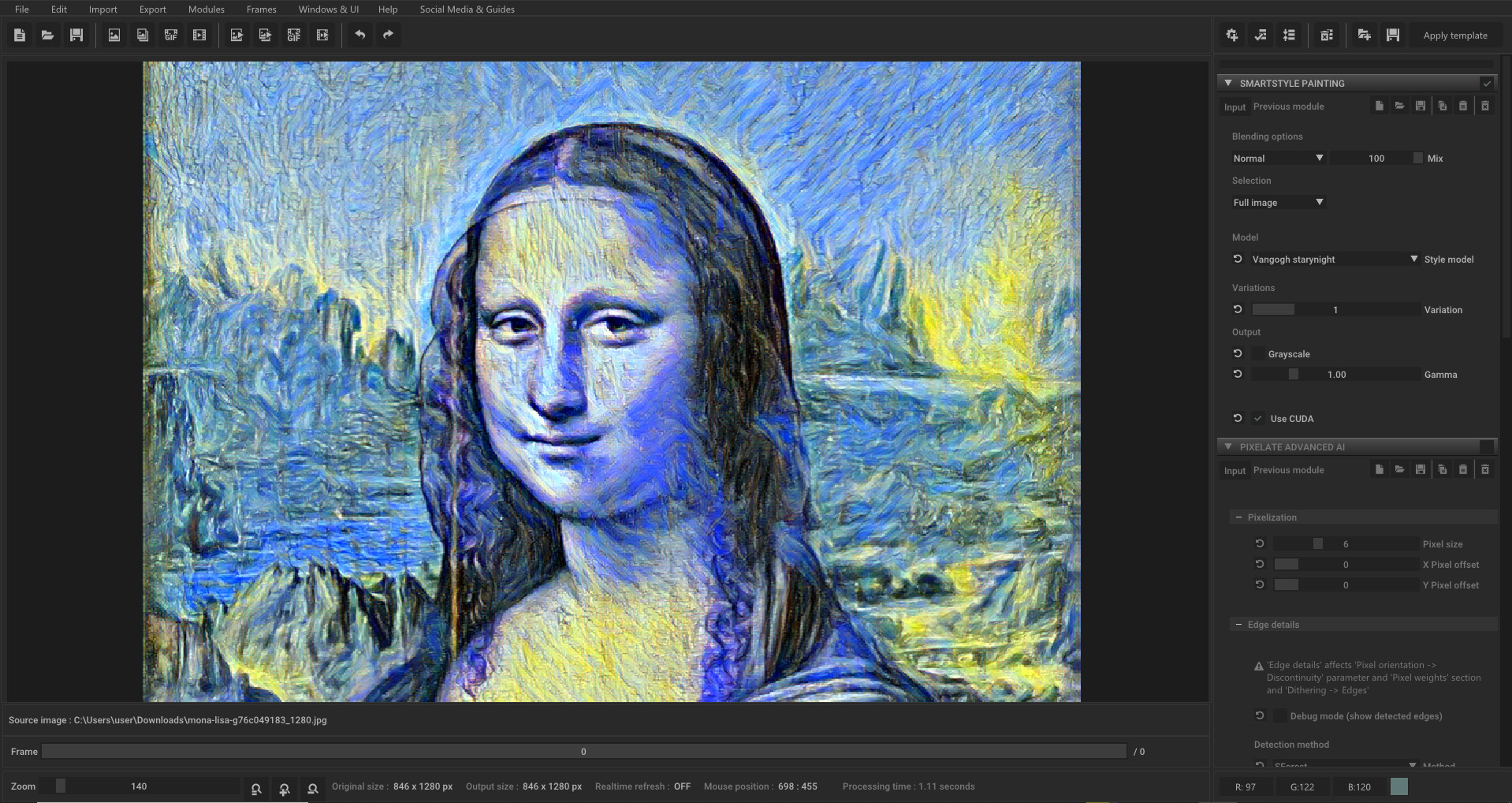Viewport: 1512px width, 803px height.
Task: Open the Export menu
Action: (x=152, y=9)
